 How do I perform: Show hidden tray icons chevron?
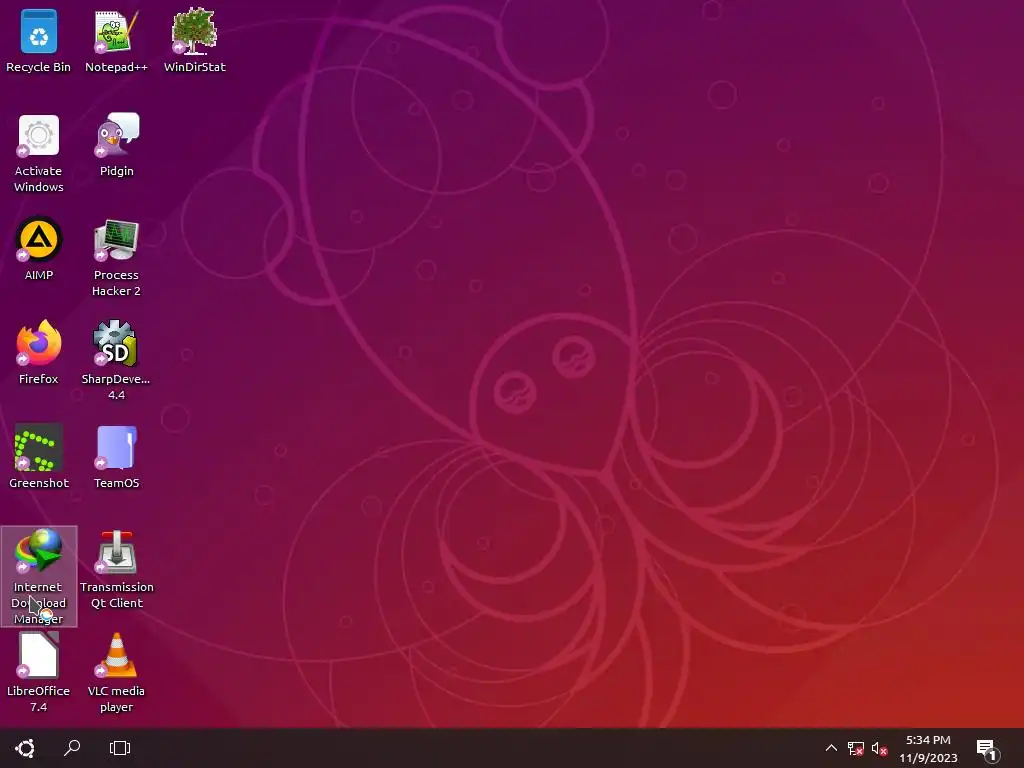831,748
